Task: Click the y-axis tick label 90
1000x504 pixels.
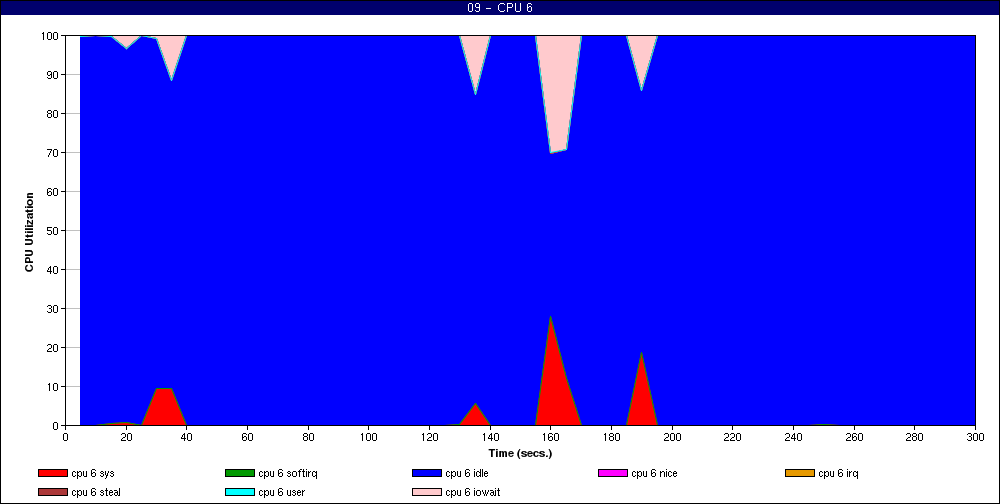Action: pyautogui.click(x=52, y=75)
